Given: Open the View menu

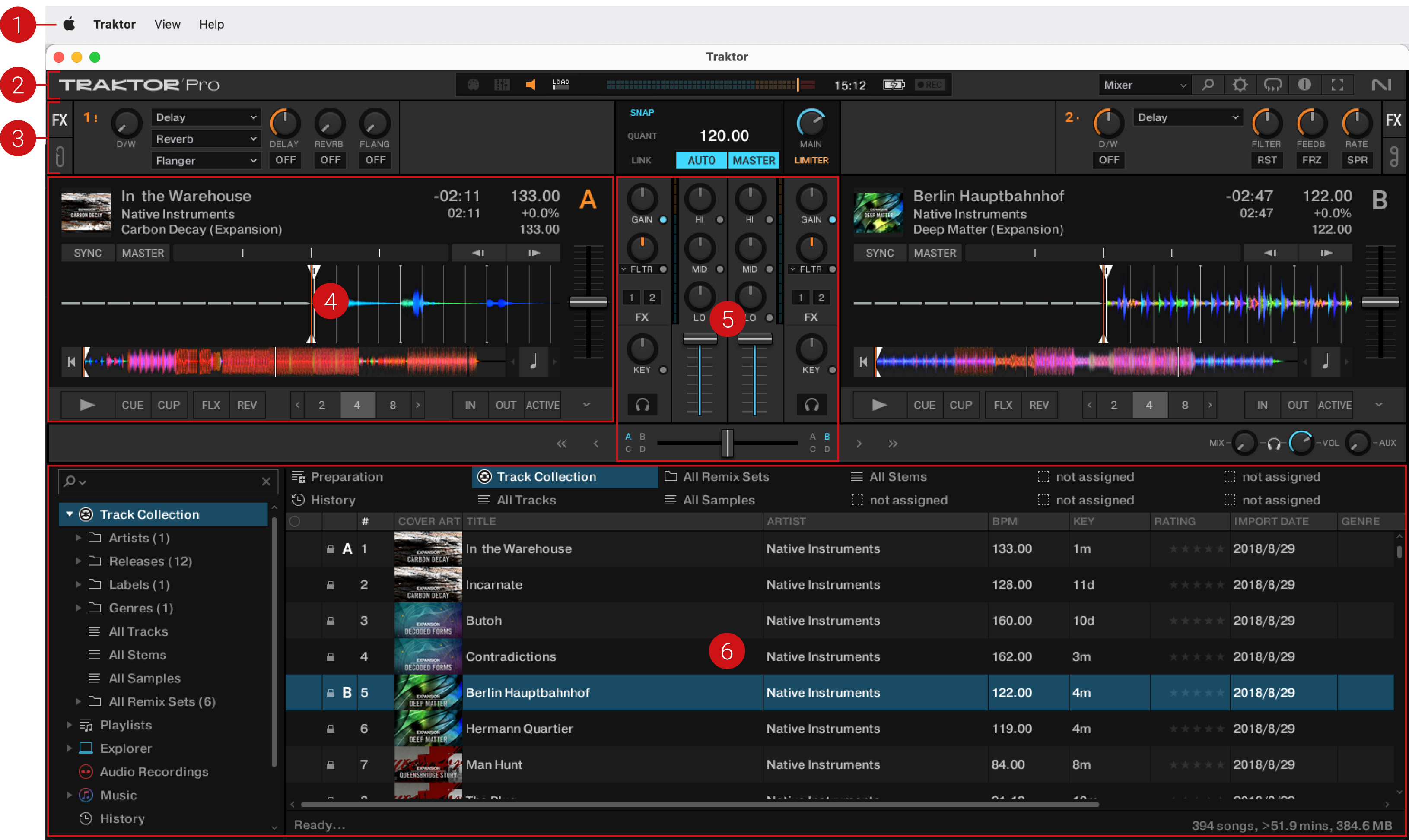Looking at the screenshot, I should click(x=167, y=24).
